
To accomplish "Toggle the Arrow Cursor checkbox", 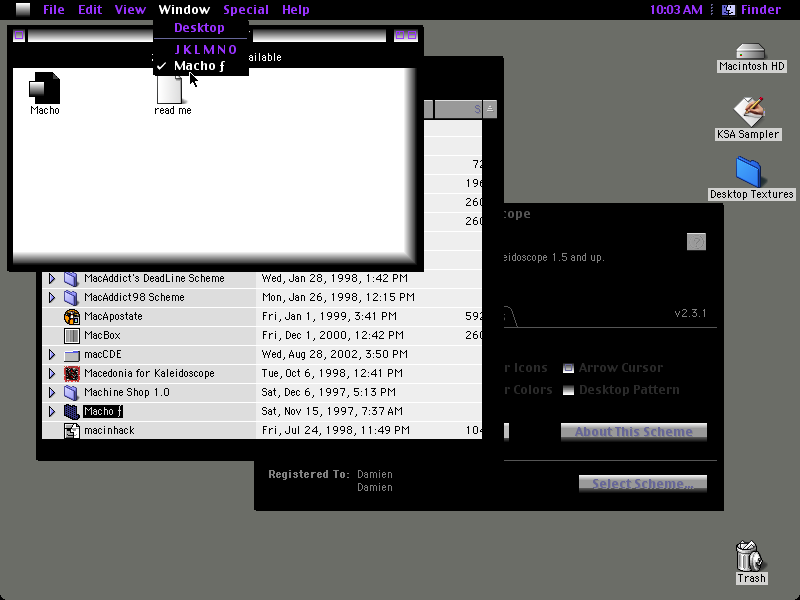I will [568, 368].
